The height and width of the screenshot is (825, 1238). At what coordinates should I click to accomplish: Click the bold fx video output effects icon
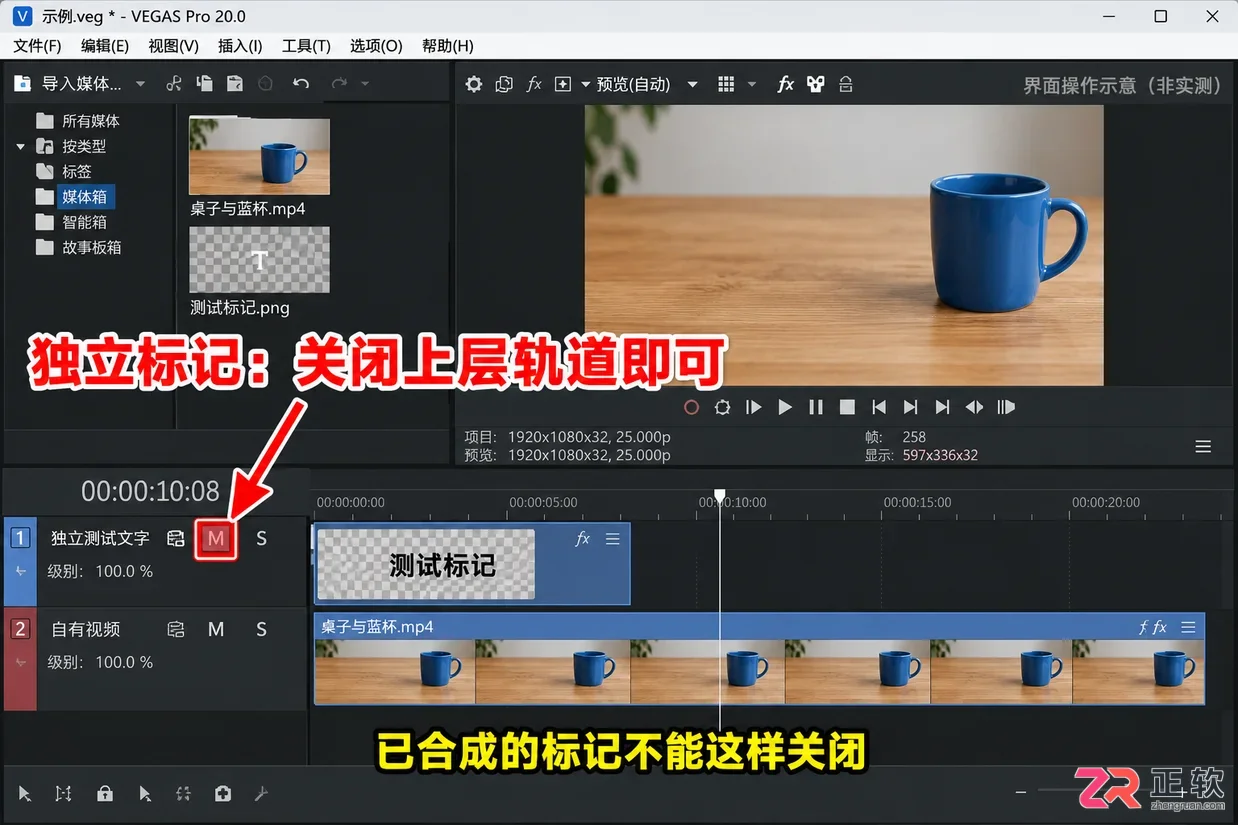click(x=786, y=84)
